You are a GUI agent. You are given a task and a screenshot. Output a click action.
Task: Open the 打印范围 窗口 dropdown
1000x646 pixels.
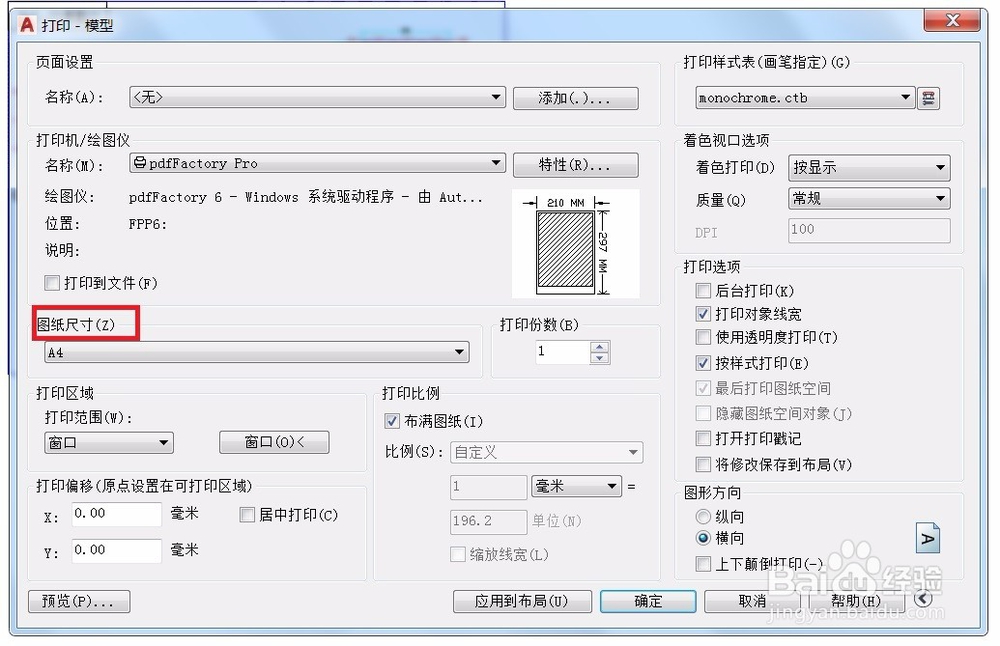pyautogui.click(x=109, y=443)
